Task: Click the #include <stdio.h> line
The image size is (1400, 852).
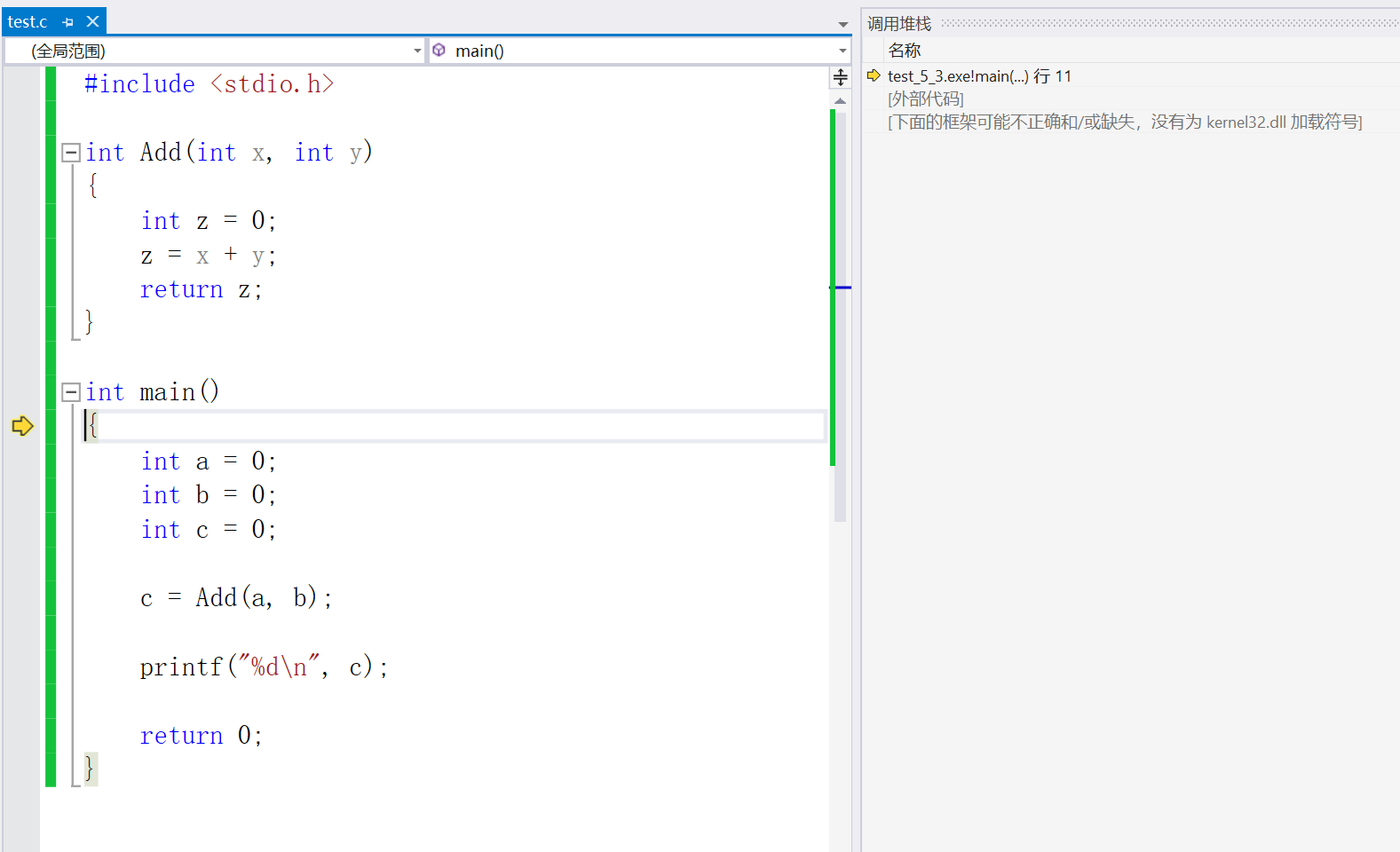Action: [x=210, y=84]
